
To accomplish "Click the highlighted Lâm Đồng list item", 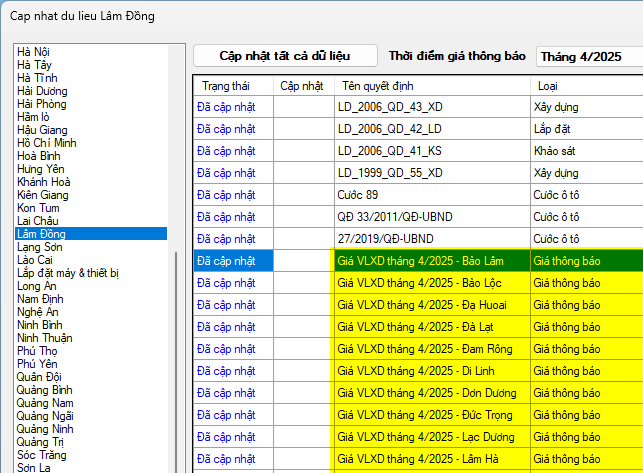I will (x=91, y=234).
